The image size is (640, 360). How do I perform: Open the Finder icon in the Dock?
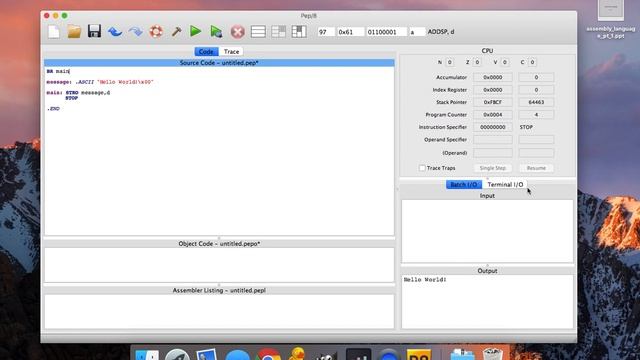(147, 354)
